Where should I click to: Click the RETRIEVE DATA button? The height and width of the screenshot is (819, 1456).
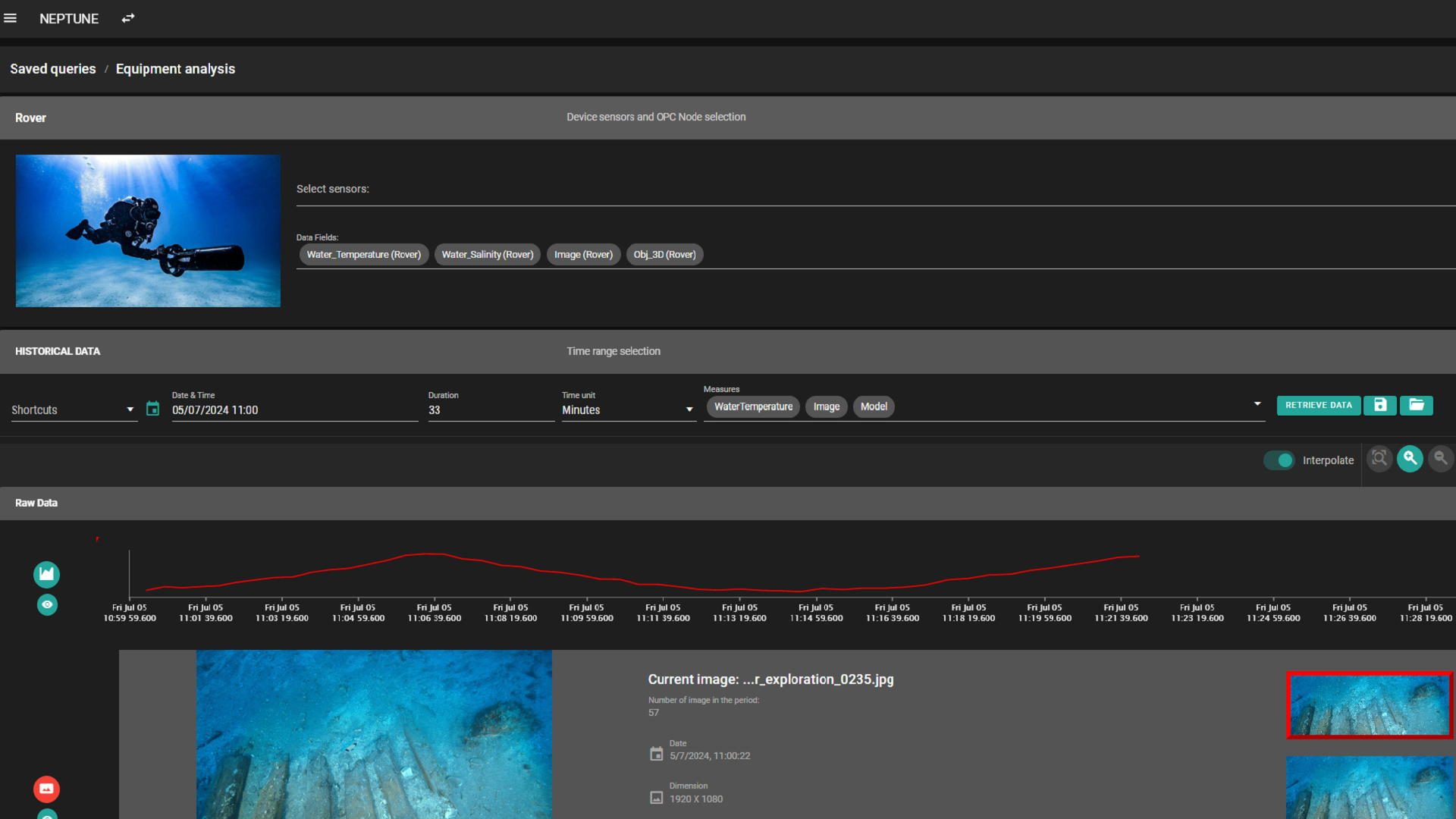point(1319,405)
